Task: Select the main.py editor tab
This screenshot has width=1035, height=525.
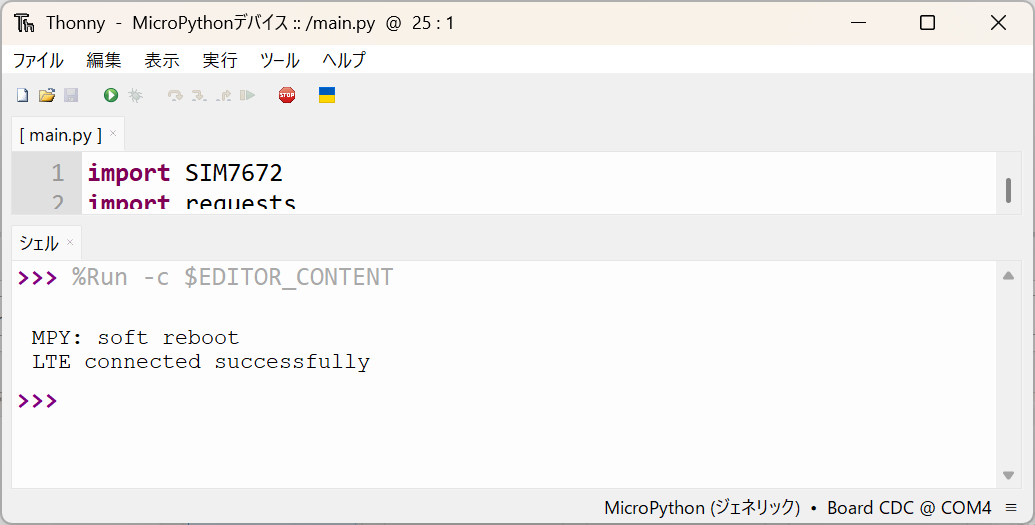Action: pyautogui.click(x=60, y=135)
